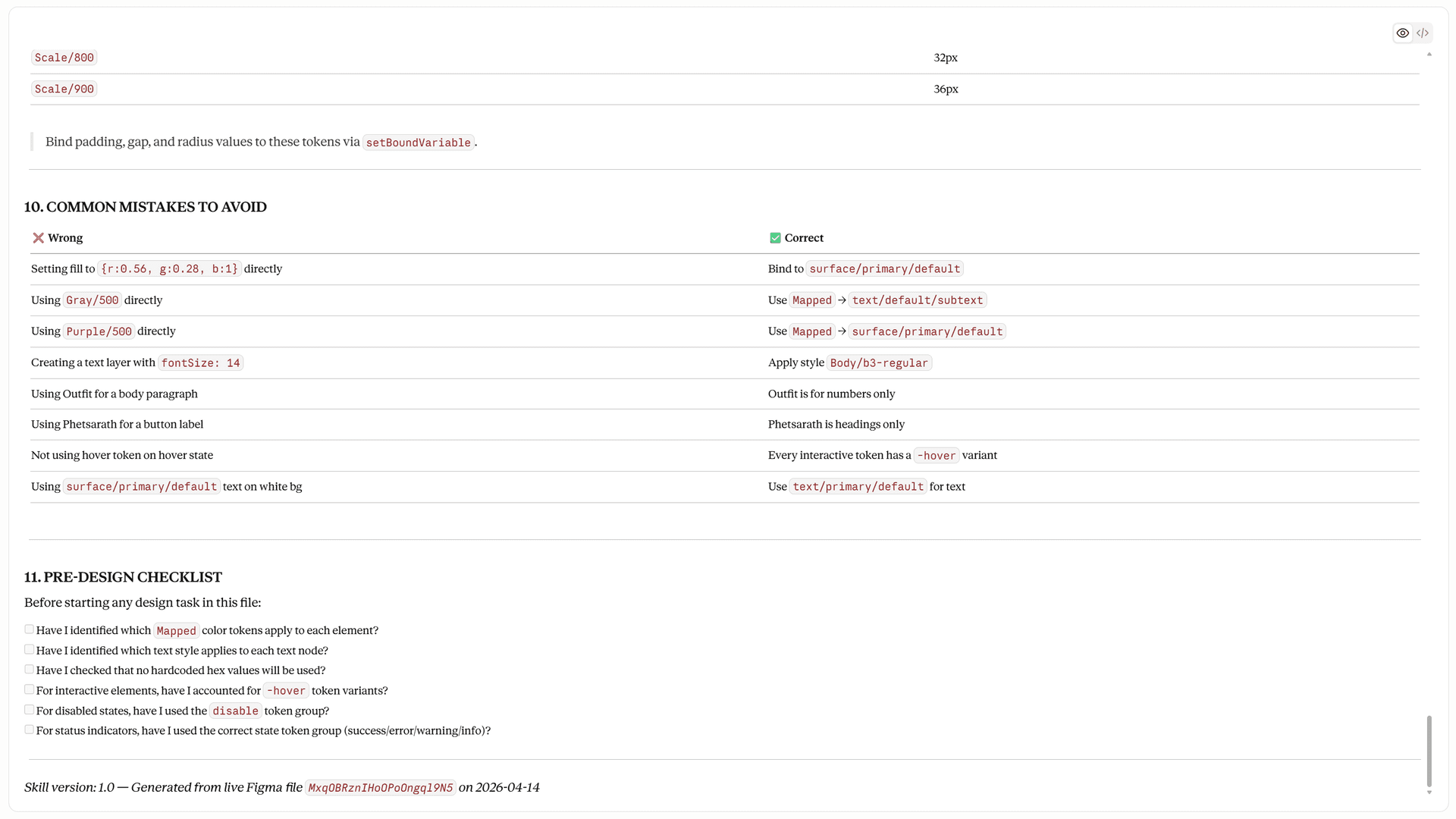The height and width of the screenshot is (819, 1456).
Task: Click Not using hover token on hover state
Action: pyautogui.click(x=122, y=456)
